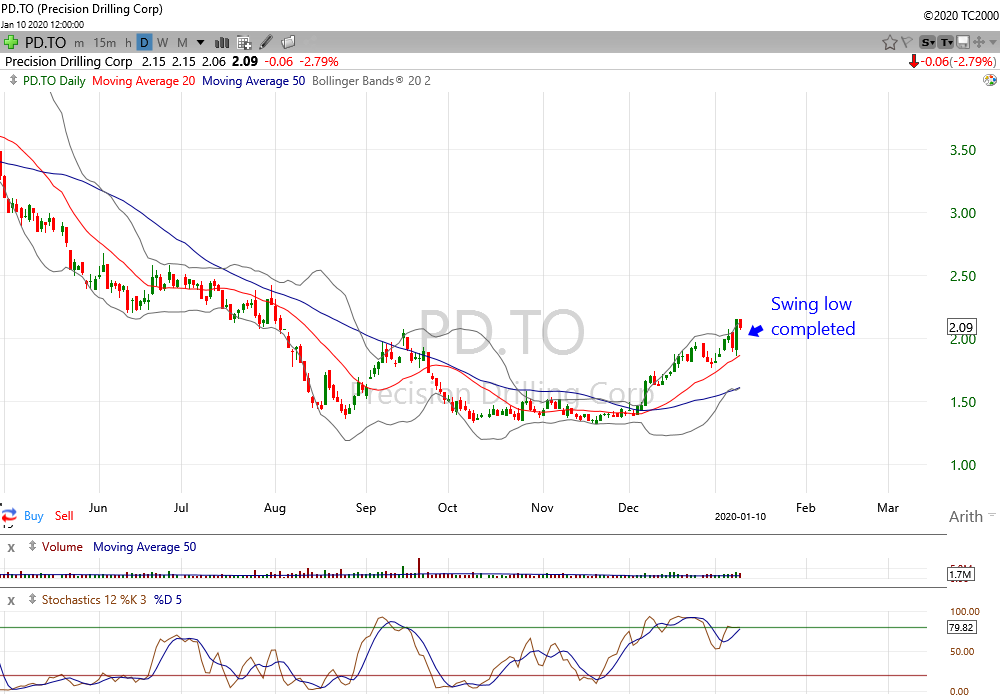Click the Dec month axis label

tap(628, 508)
